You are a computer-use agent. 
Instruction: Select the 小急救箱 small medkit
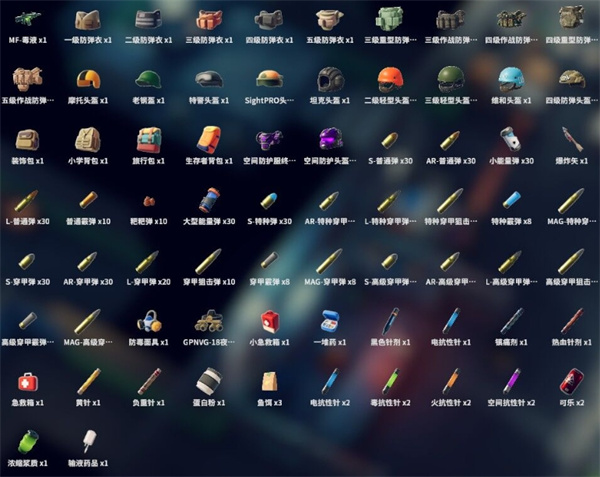pyautogui.click(x=270, y=321)
